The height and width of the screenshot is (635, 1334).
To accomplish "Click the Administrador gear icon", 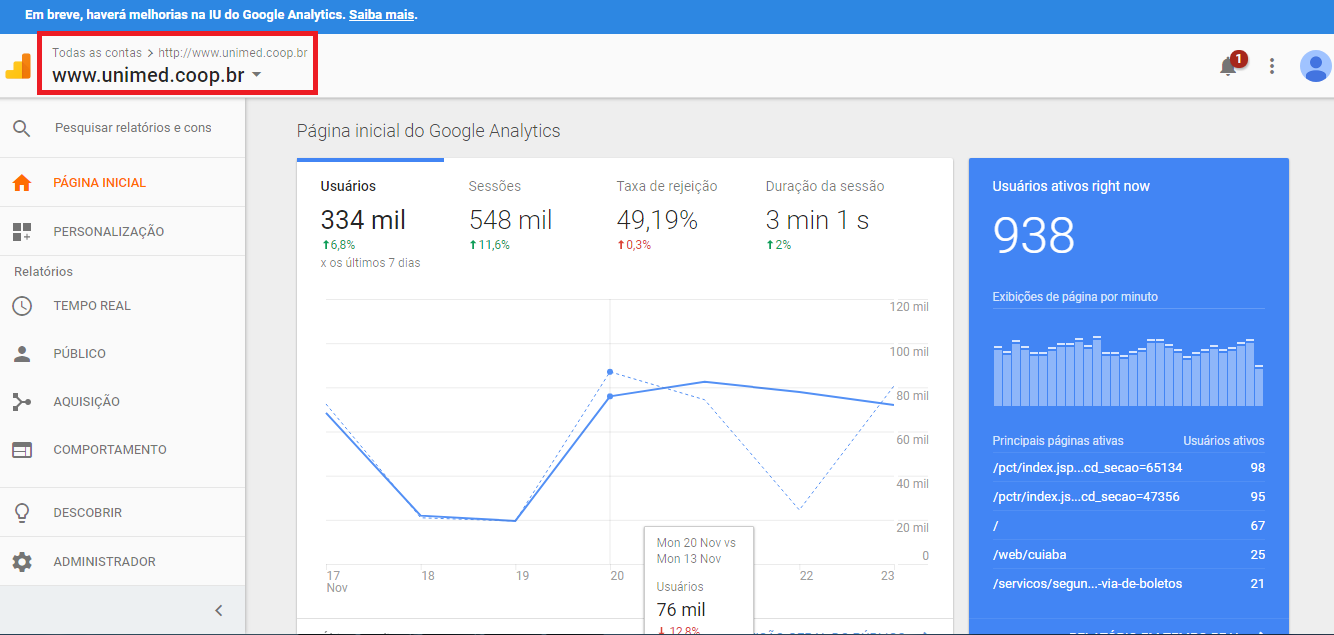I will 22,562.
